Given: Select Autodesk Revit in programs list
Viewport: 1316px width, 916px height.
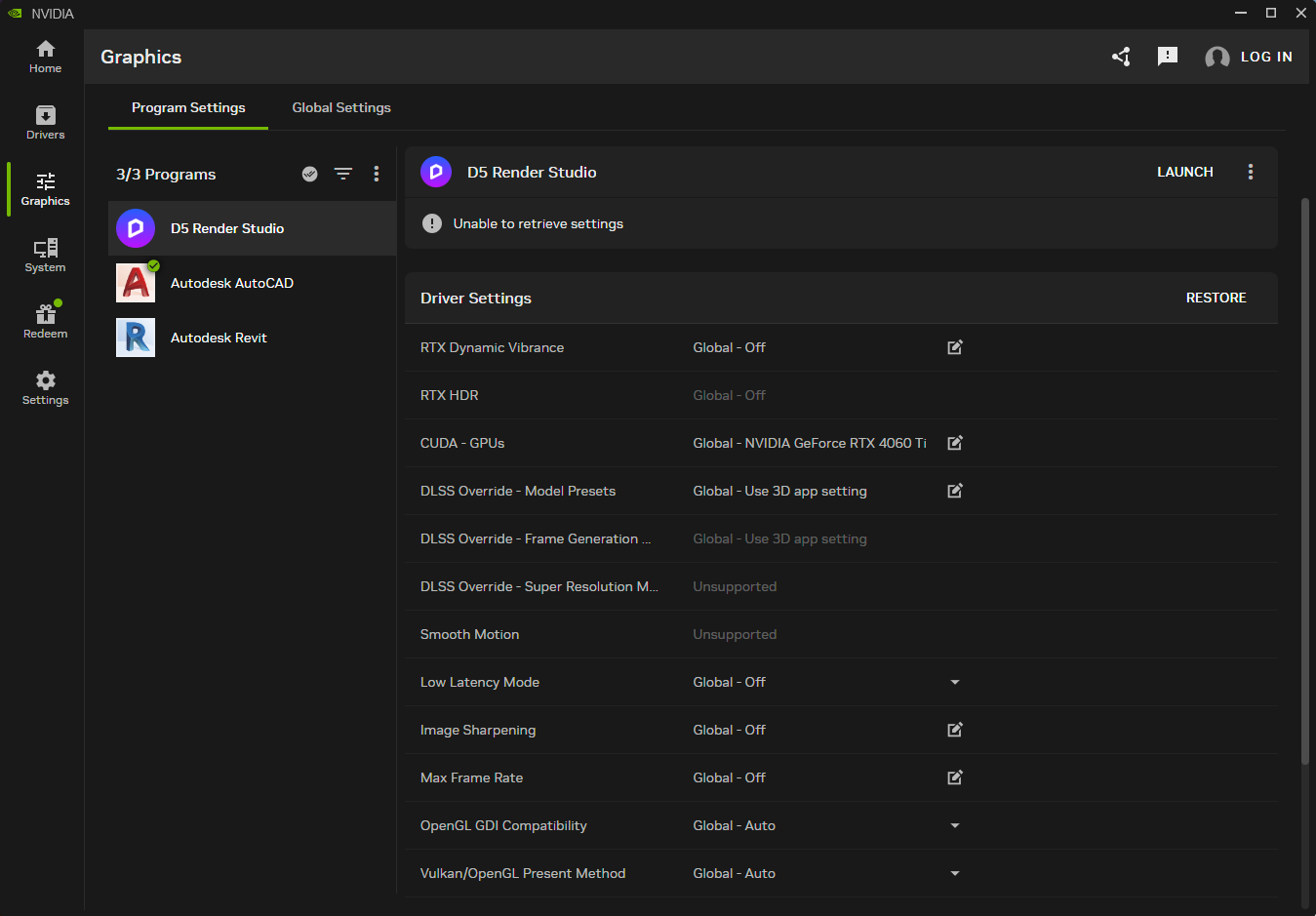Looking at the screenshot, I should point(219,338).
